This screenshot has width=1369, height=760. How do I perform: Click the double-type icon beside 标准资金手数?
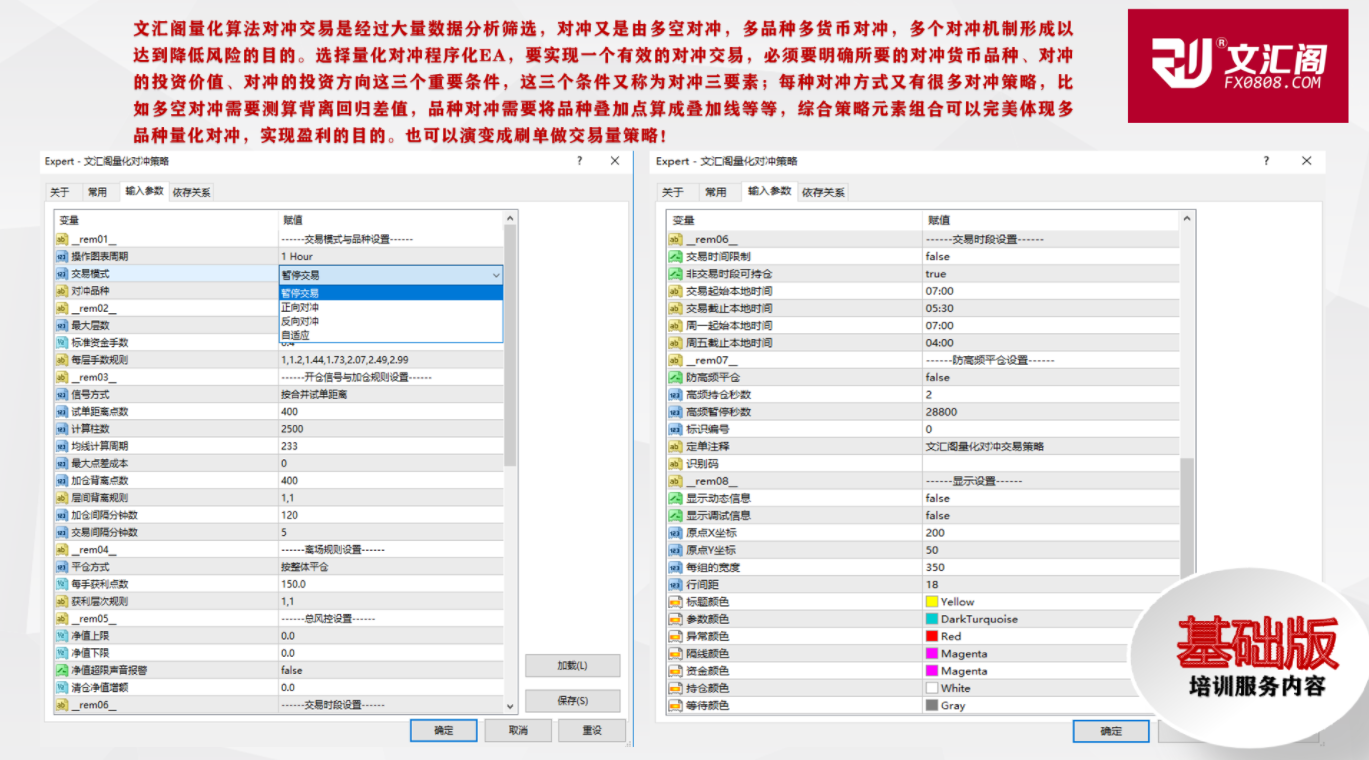pyautogui.click(x=62, y=343)
